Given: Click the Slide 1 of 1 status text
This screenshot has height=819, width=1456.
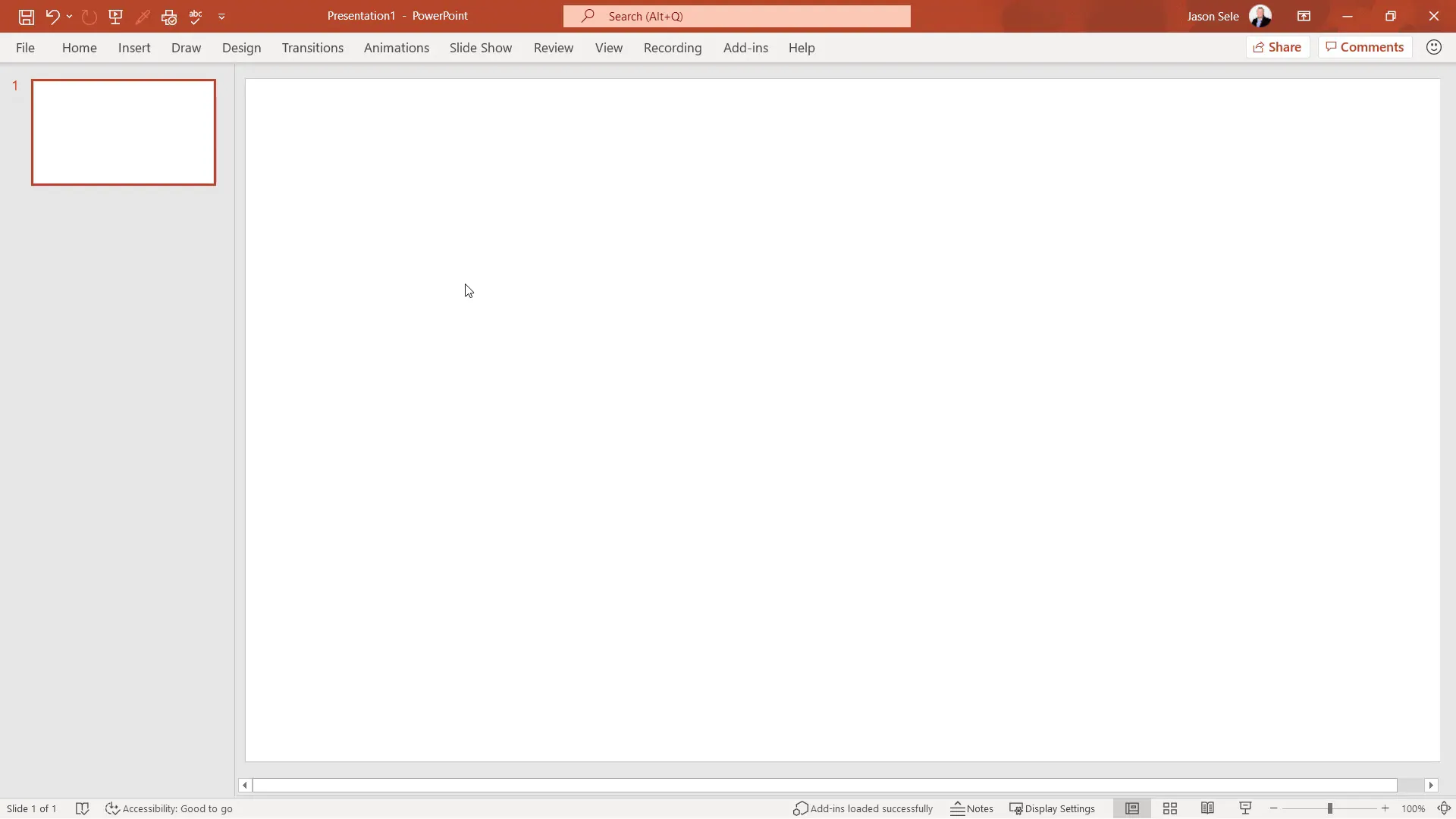Looking at the screenshot, I should pos(32,809).
